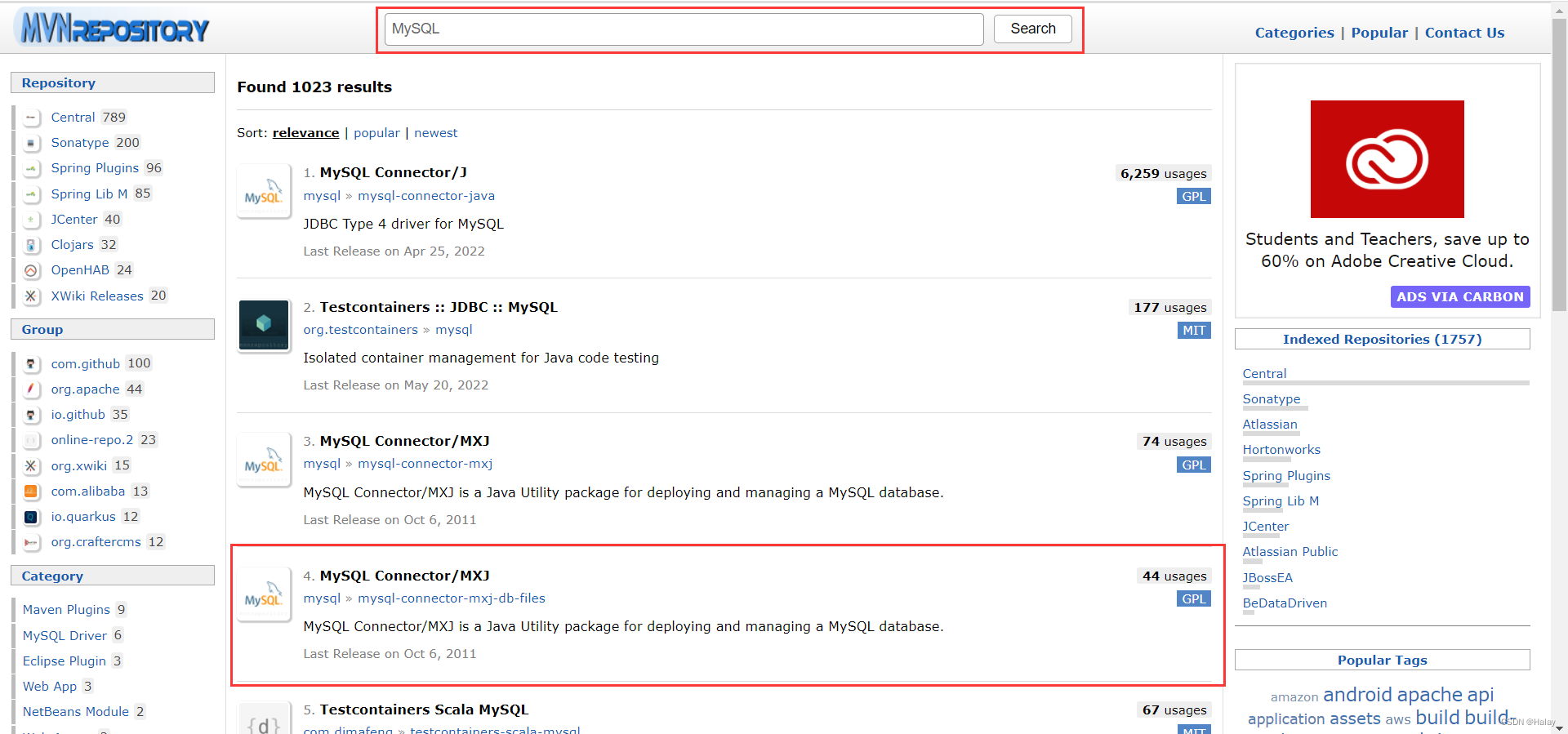The height and width of the screenshot is (734, 1568).
Task: Click the android popular tag
Action: pyautogui.click(x=1357, y=695)
